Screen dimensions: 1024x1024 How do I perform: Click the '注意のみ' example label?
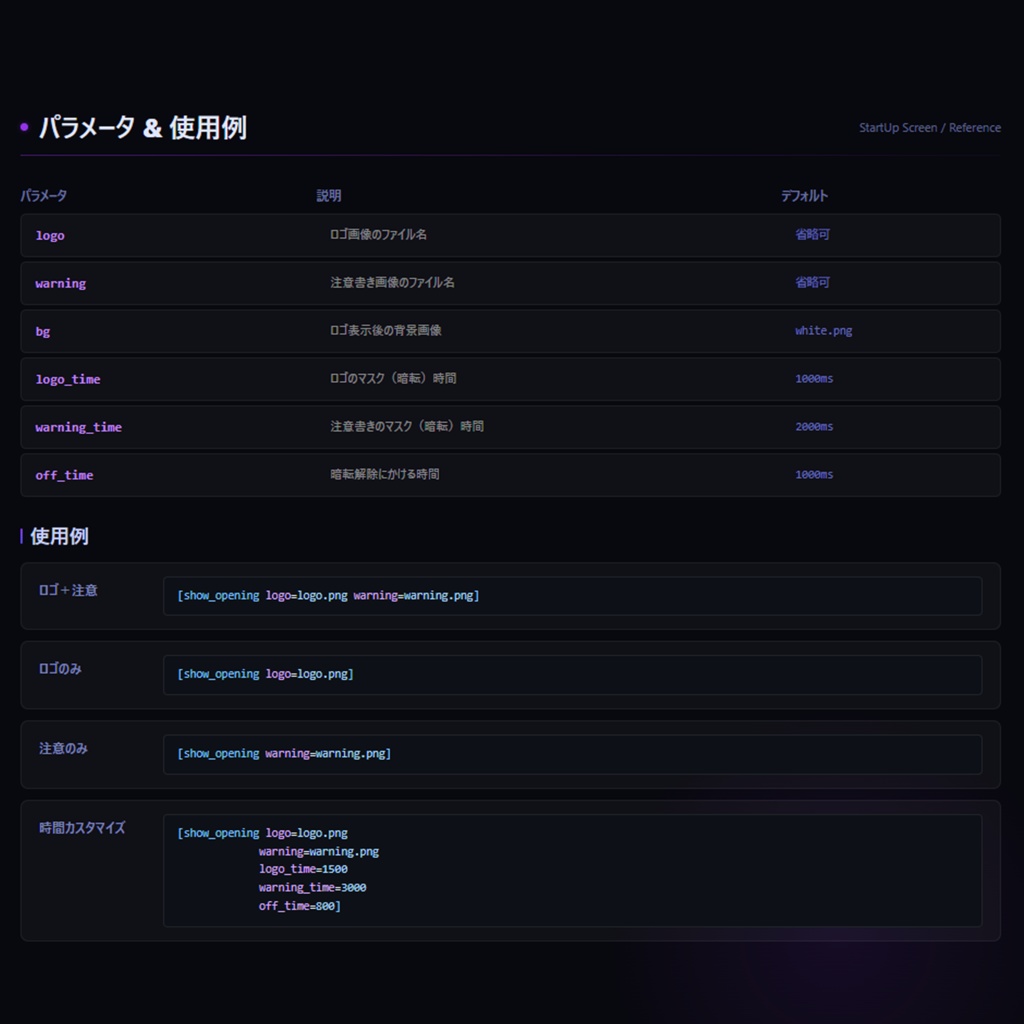click(x=63, y=748)
